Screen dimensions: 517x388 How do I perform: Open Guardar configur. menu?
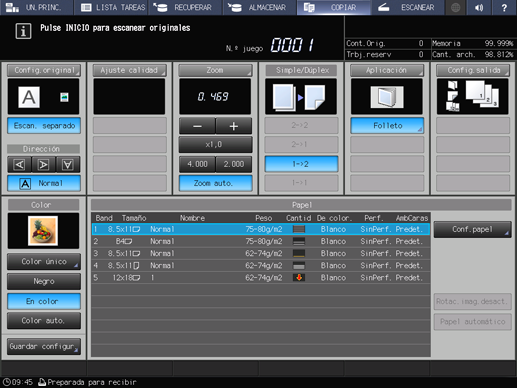point(44,347)
